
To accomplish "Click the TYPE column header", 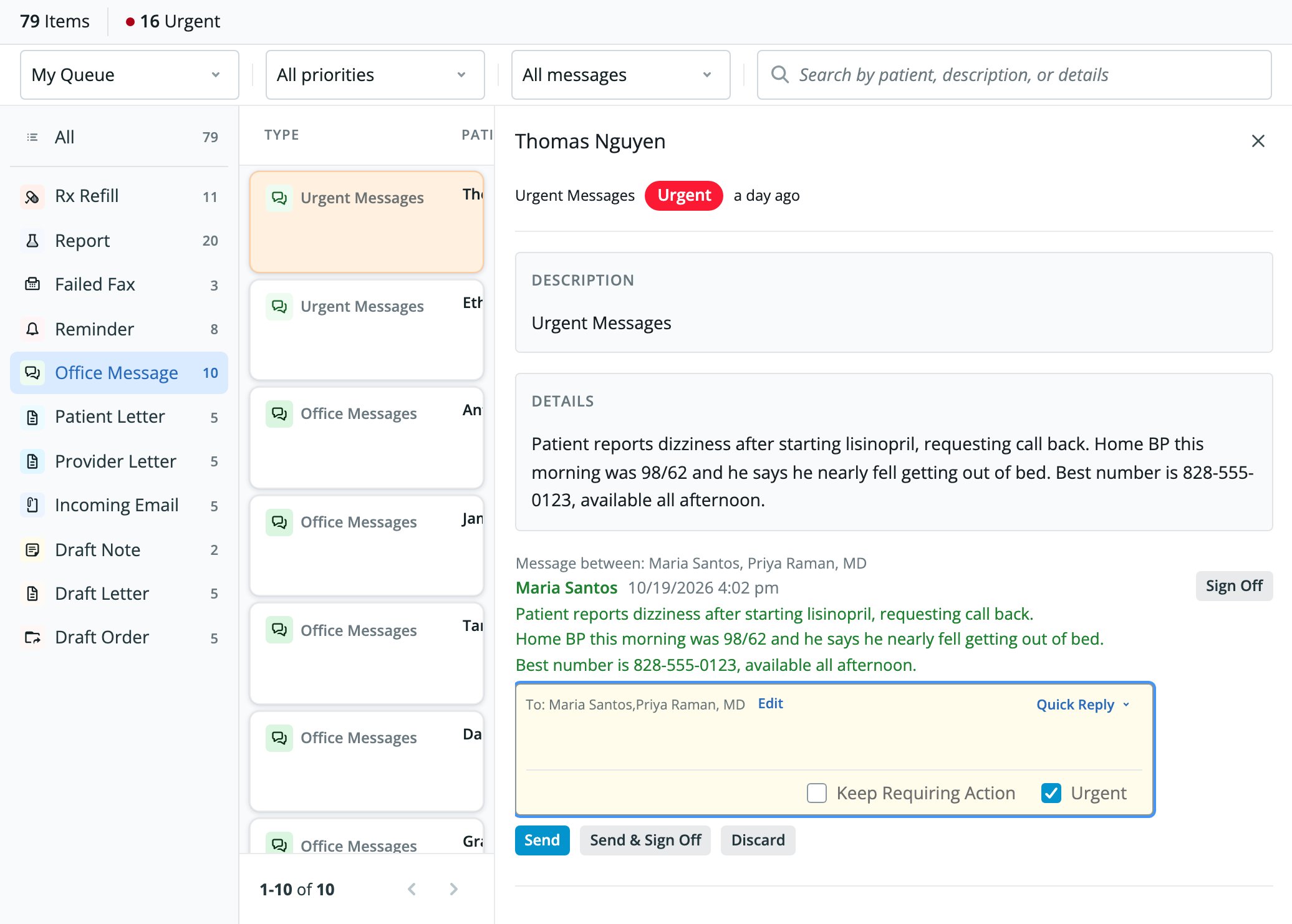I will [x=281, y=135].
